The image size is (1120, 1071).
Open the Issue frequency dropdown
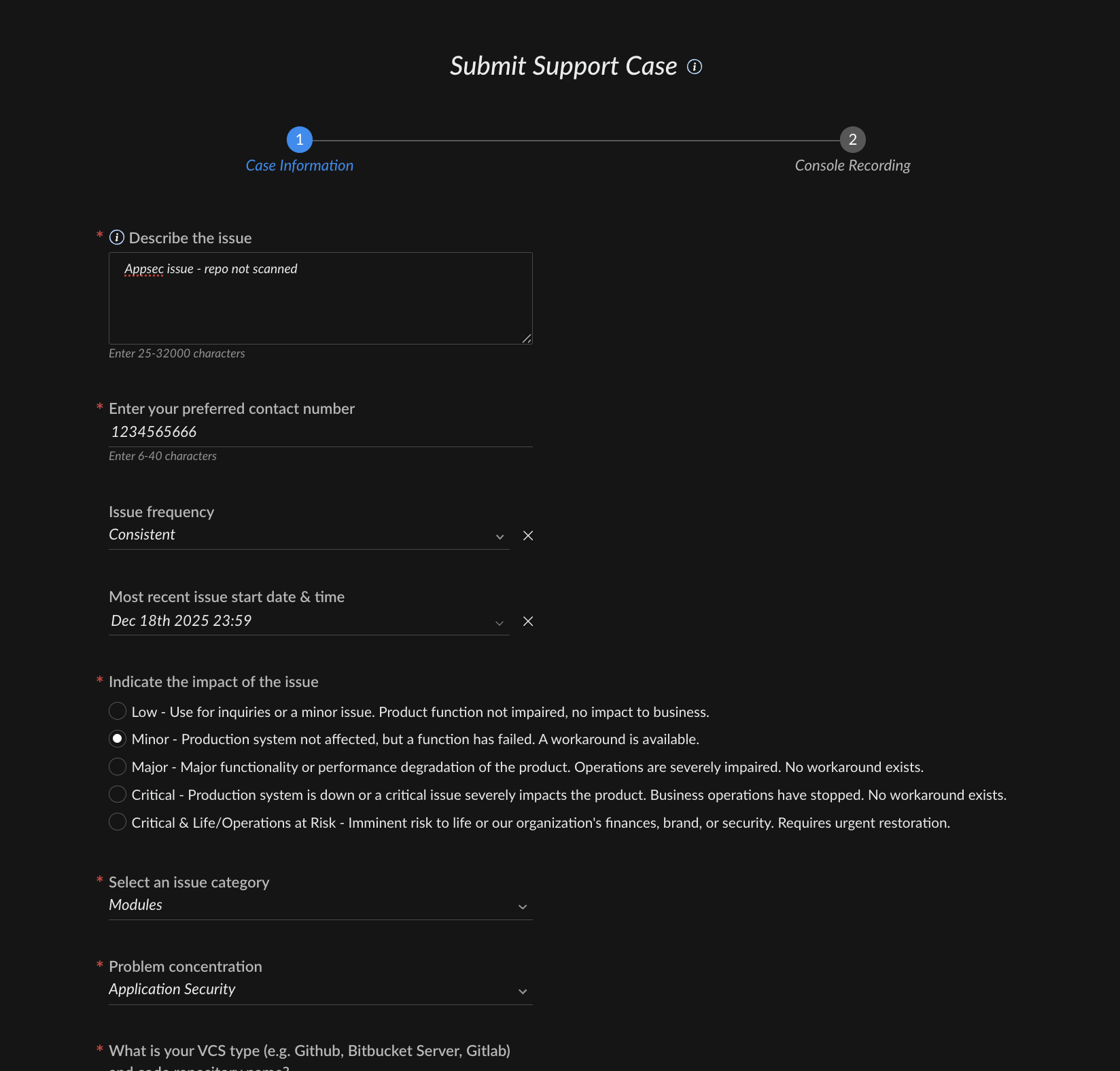[x=500, y=536]
